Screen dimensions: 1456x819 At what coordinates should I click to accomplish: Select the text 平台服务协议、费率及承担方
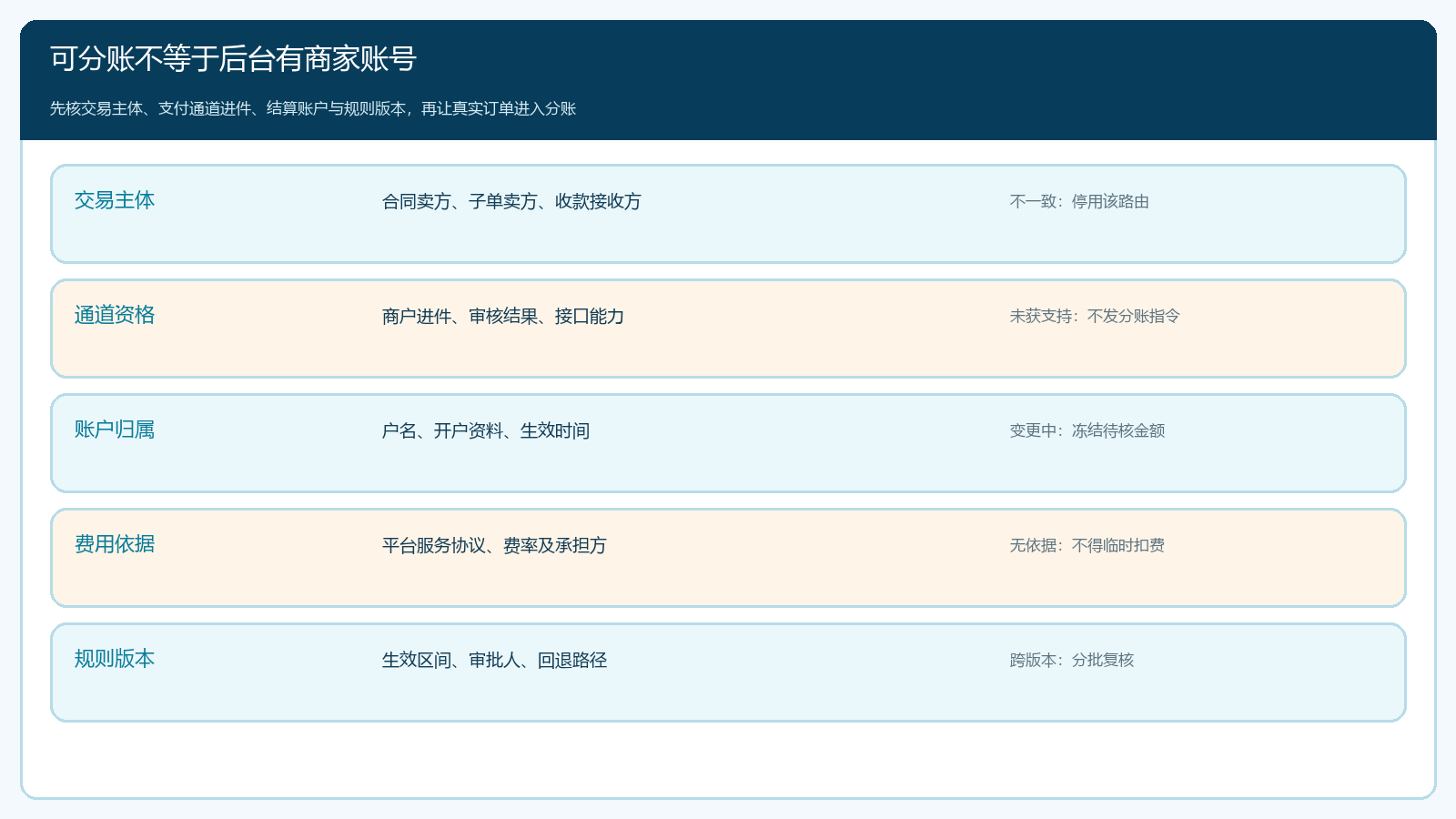click(494, 545)
